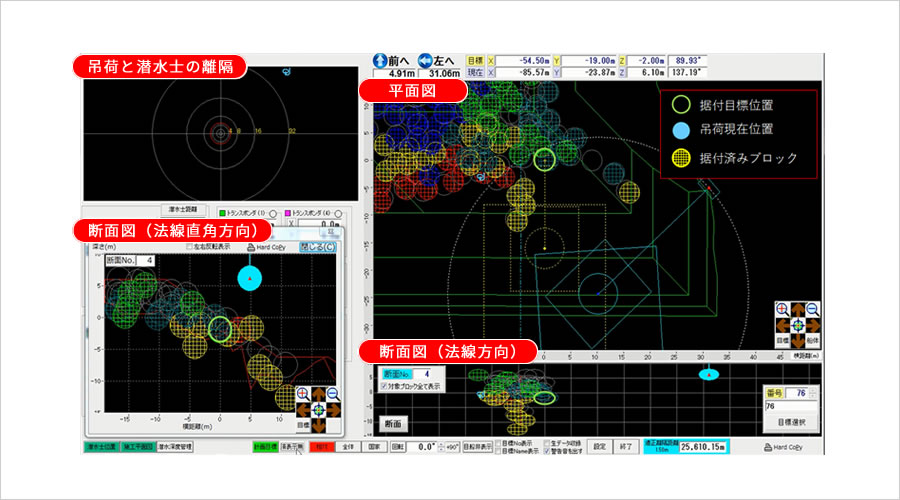Click the 目標非表示 button
Image resolution: width=900 pixels, height=500 pixels.
point(478,447)
